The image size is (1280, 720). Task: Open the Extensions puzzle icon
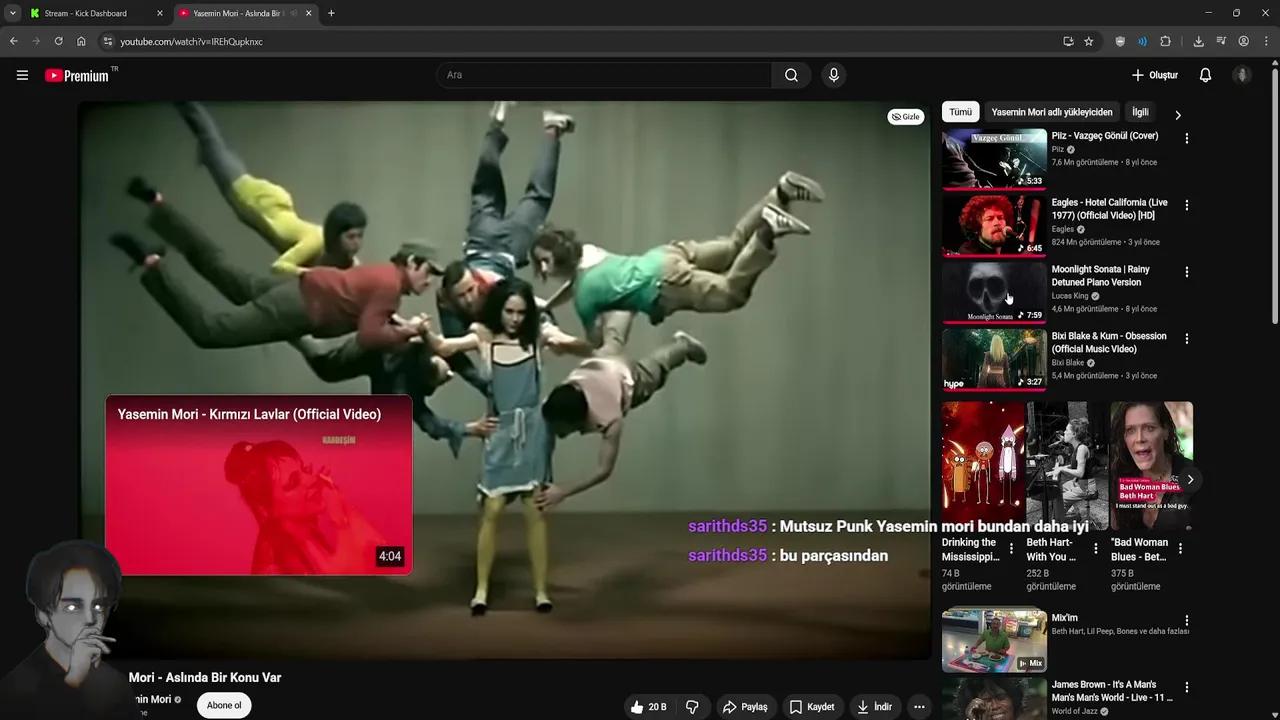click(x=1165, y=41)
